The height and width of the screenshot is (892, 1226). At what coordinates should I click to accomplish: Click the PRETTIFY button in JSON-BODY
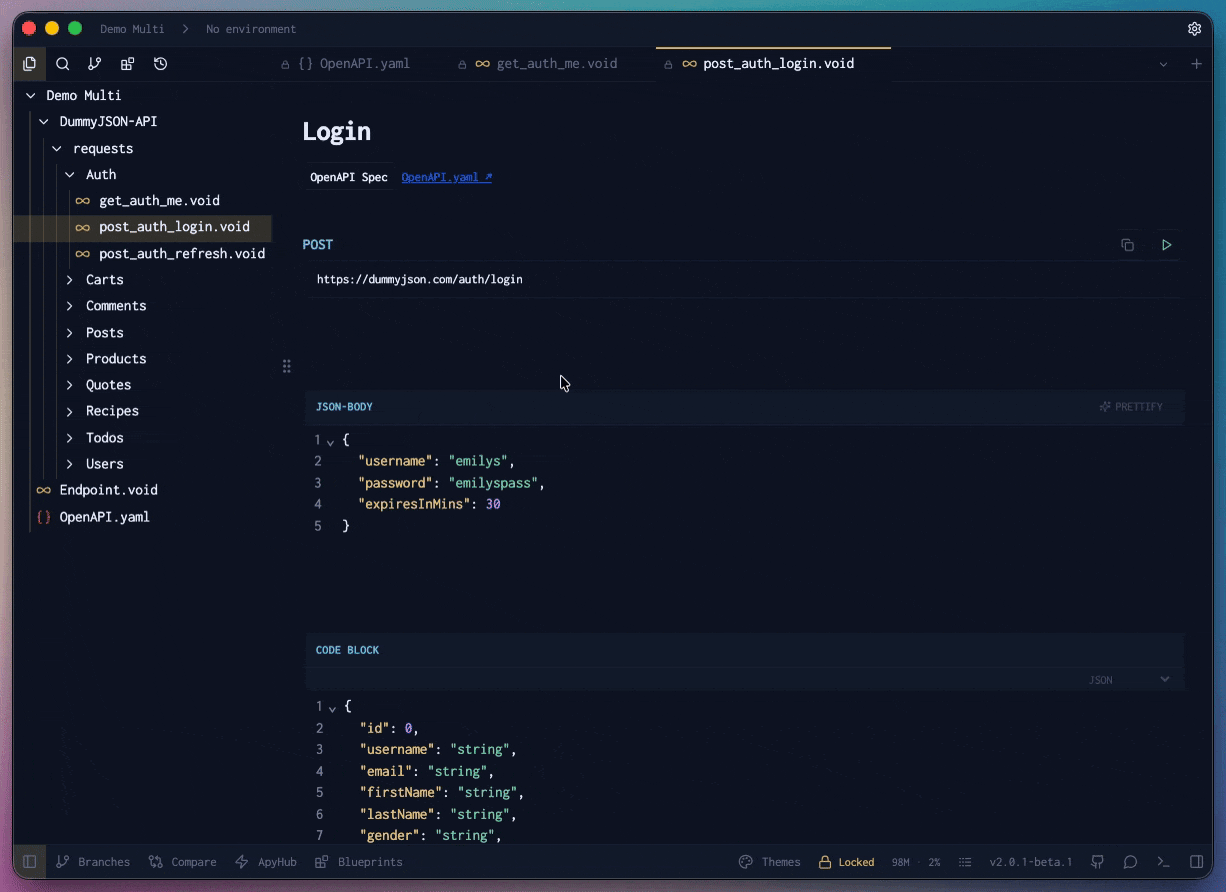(1131, 407)
